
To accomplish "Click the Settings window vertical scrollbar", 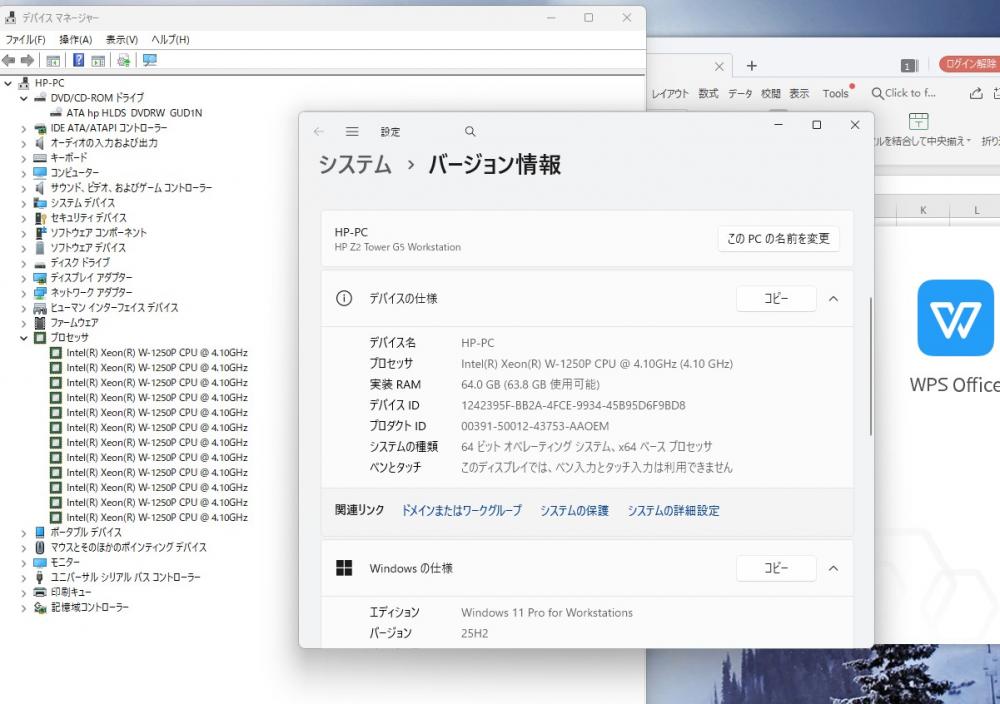I will 870,366.
